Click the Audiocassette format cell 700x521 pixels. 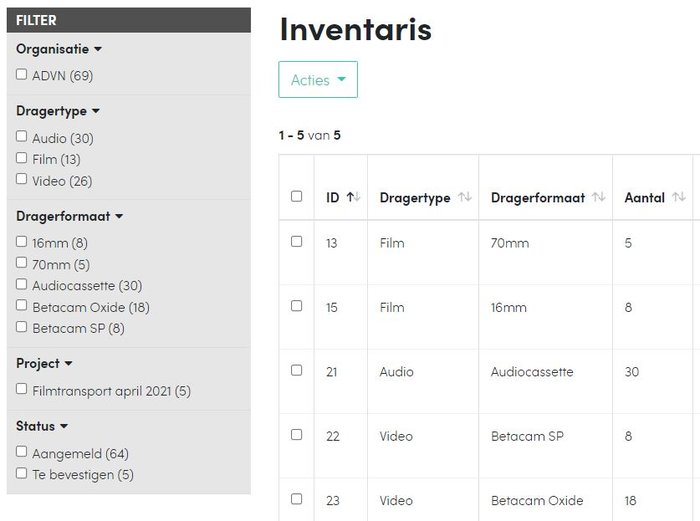[x=532, y=372]
